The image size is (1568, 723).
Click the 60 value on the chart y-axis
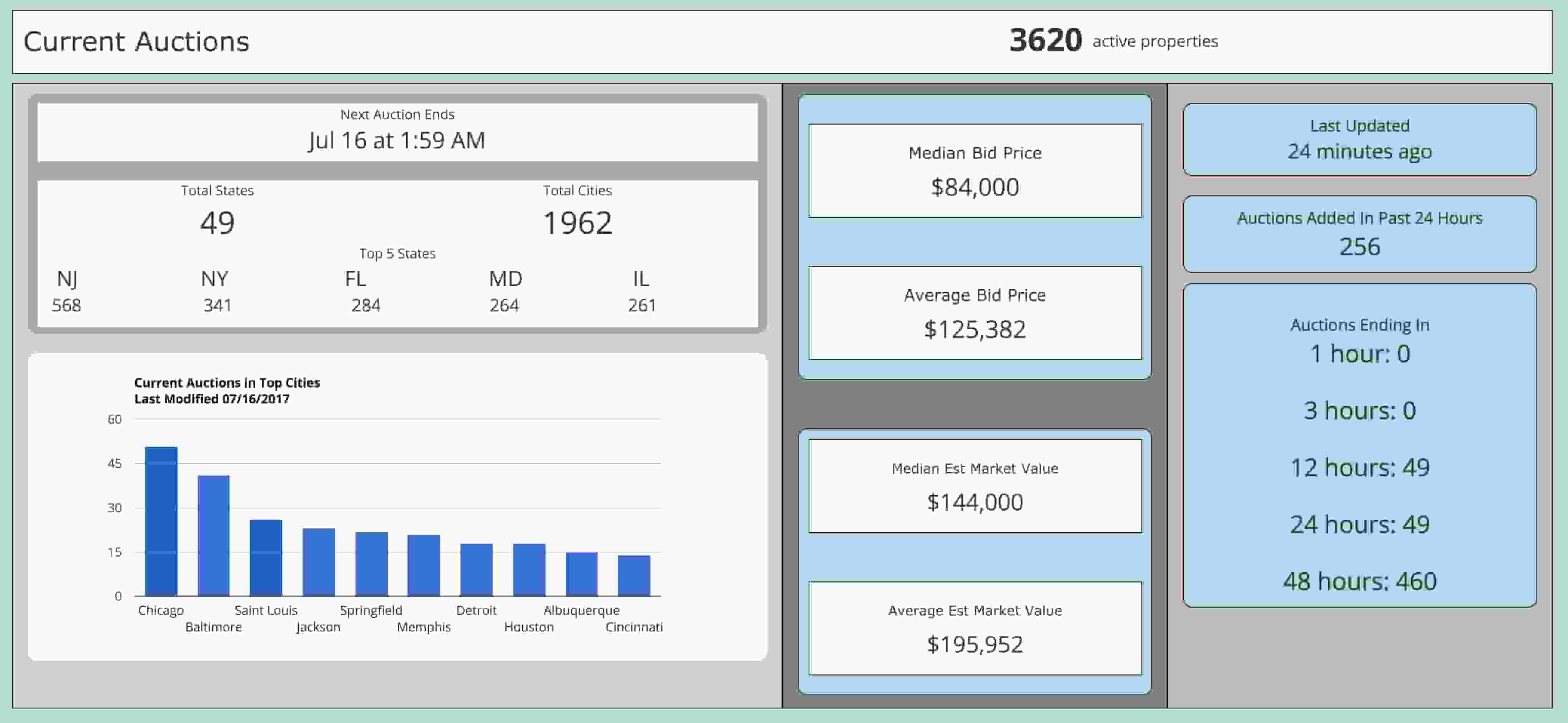pos(115,419)
